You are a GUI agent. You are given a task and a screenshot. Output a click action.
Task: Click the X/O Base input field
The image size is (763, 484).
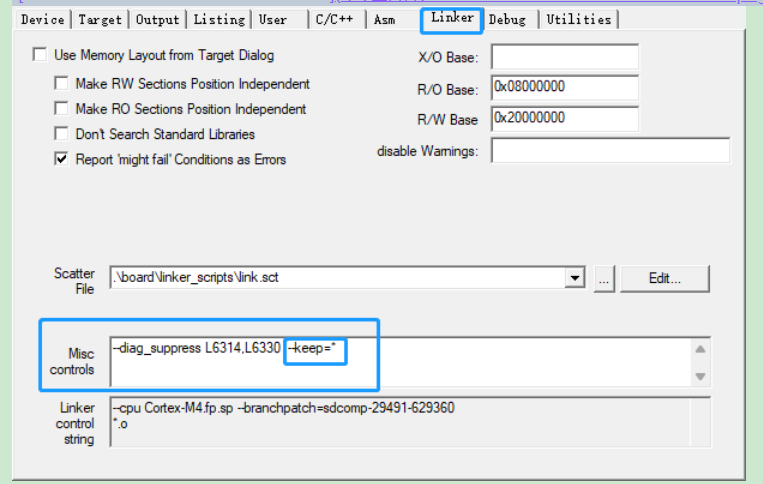click(564, 57)
